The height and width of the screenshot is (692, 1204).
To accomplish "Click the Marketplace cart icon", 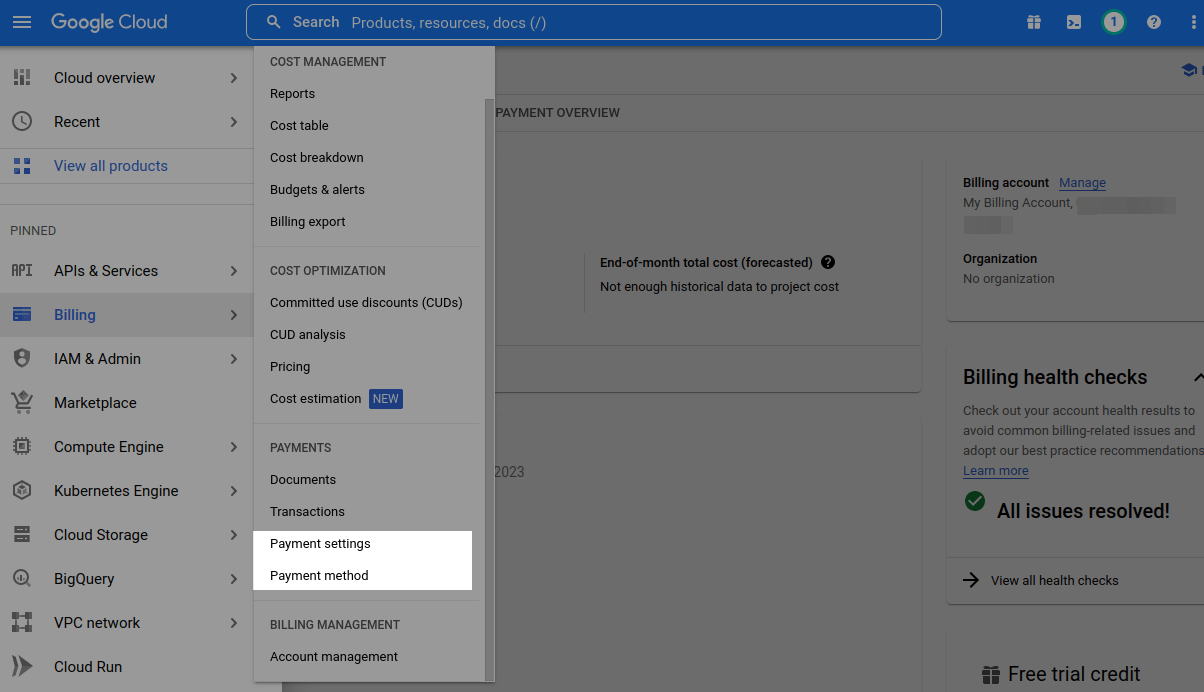I will point(22,403).
